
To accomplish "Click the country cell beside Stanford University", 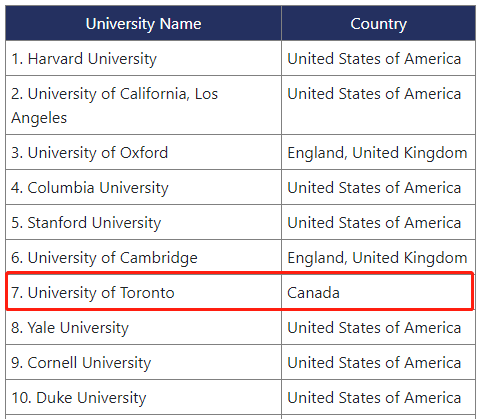I will click(x=378, y=222).
